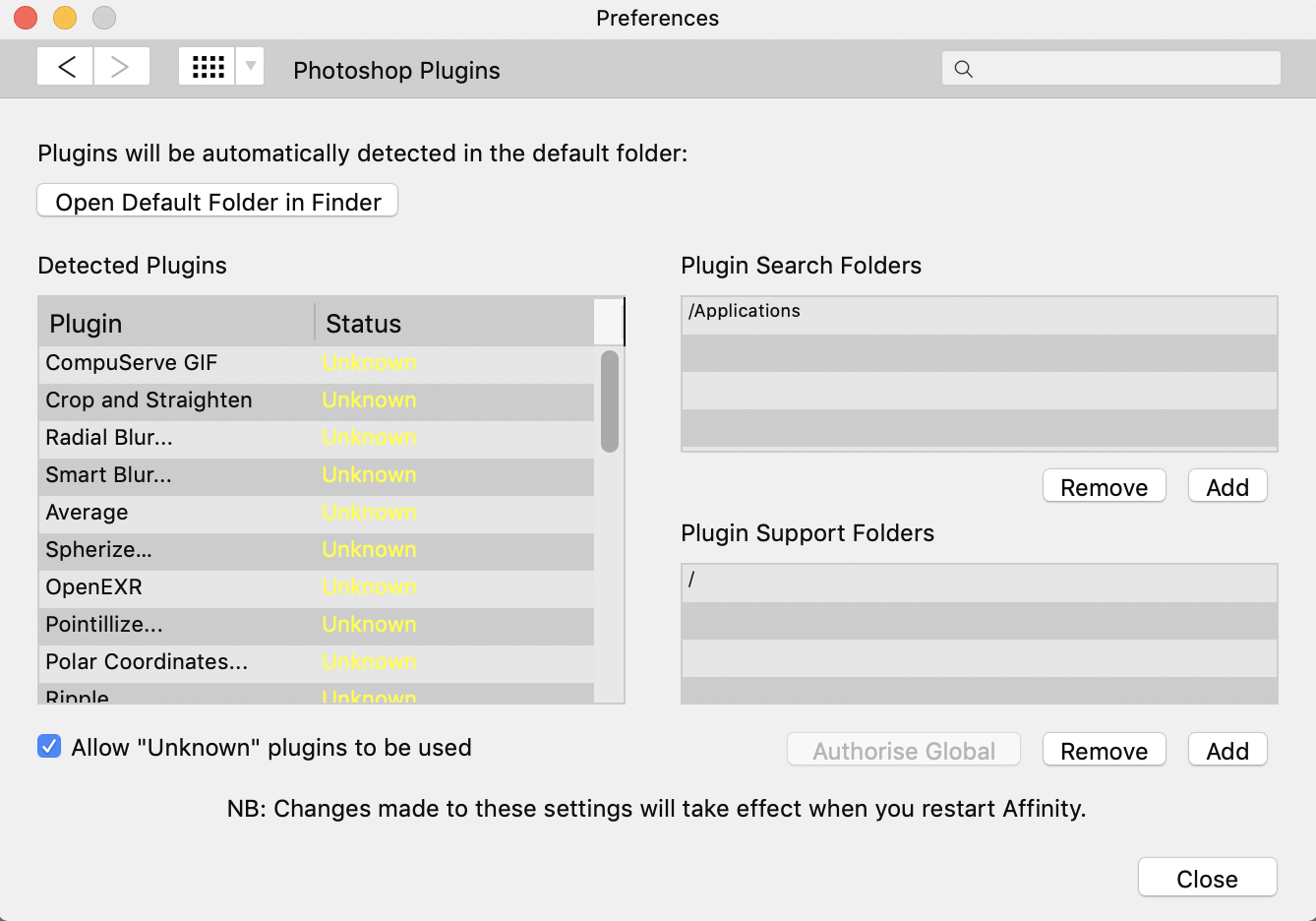Click Unknown status of OpenEXR
1316x921 pixels.
(x=369, y=587)
